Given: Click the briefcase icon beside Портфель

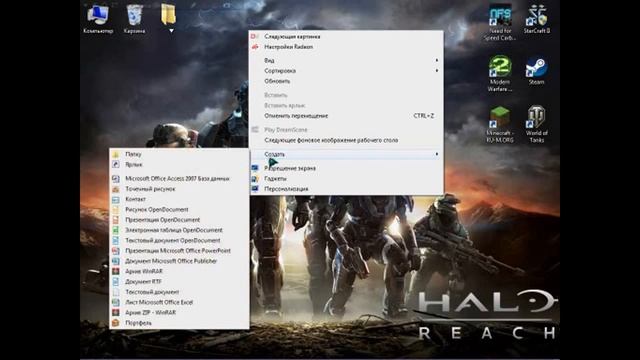Looking at the screenshot, I should click(x=116, y=323).
